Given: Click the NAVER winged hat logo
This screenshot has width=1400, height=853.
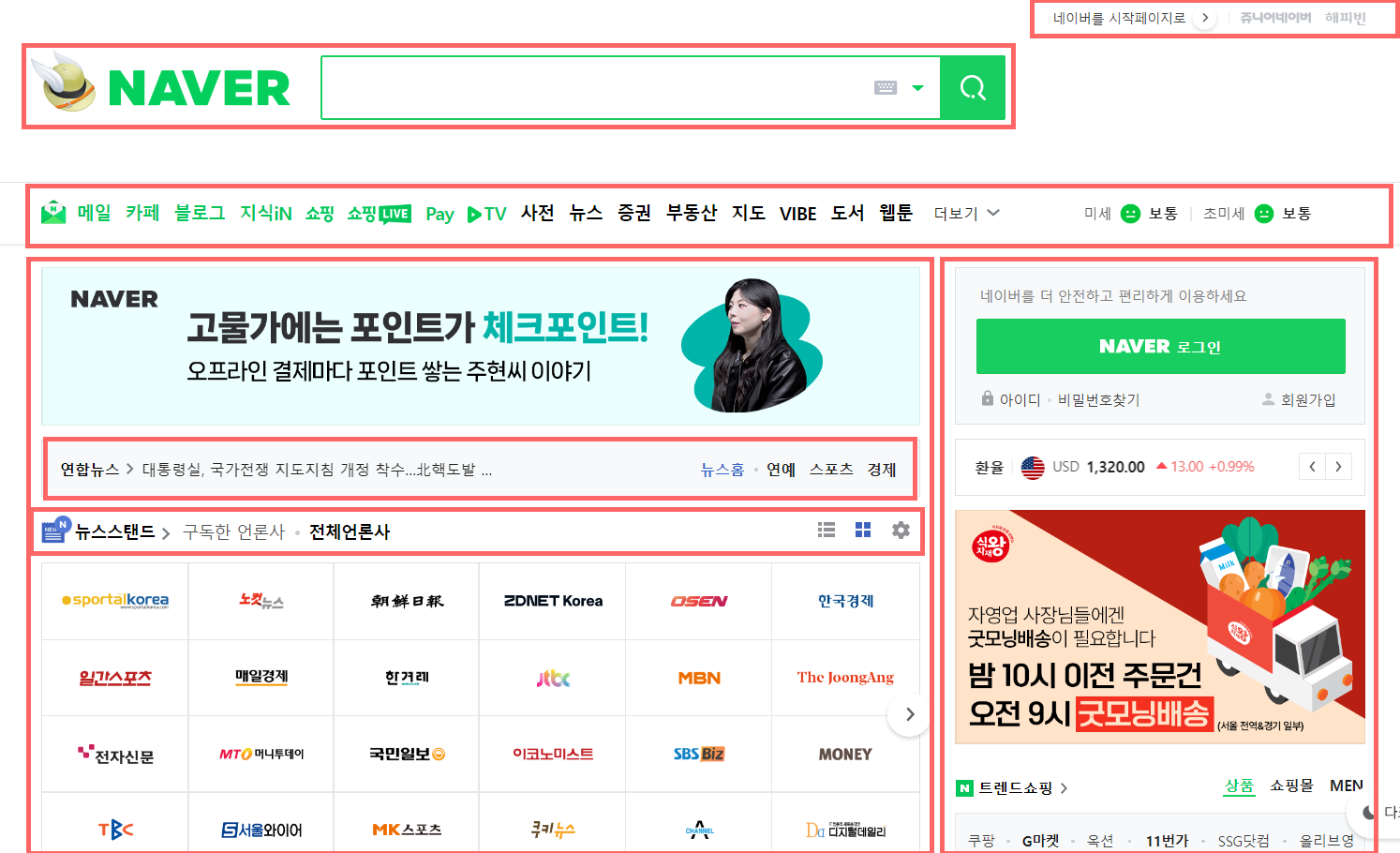Looking at the screenshot, I should [65, 82].
